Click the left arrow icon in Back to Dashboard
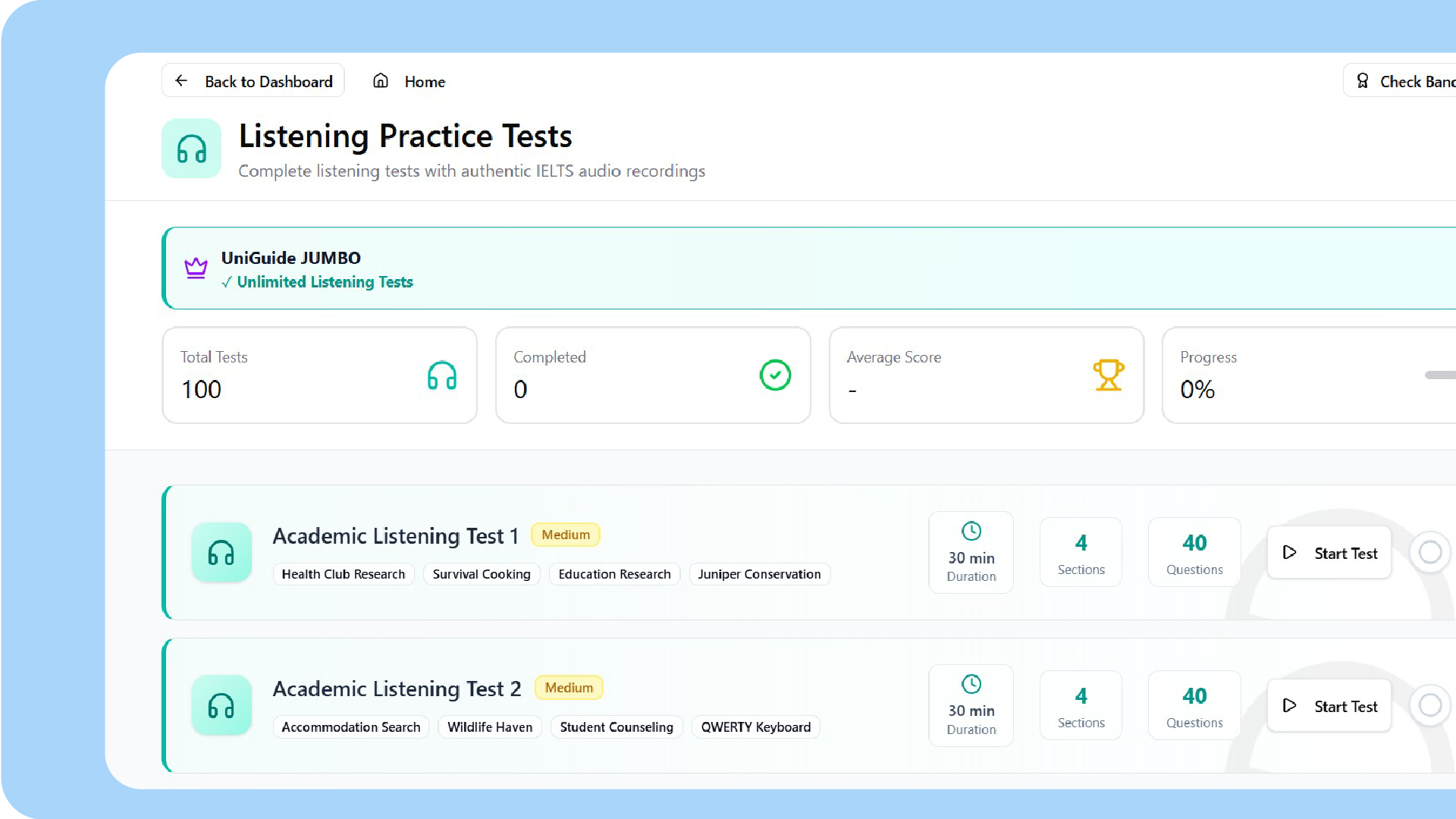The height and width of the screenshot is (819, 1456). coord(181,80)
